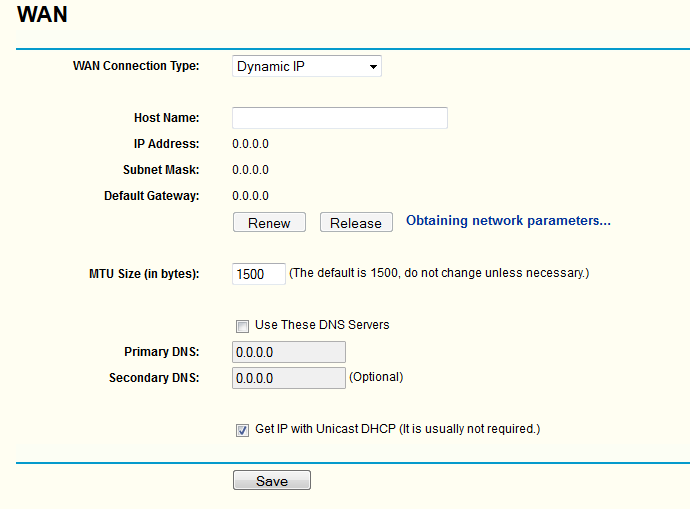
Task: Select the Primary DNS input box
Action: pyautogui.click(x=288, y=352)
